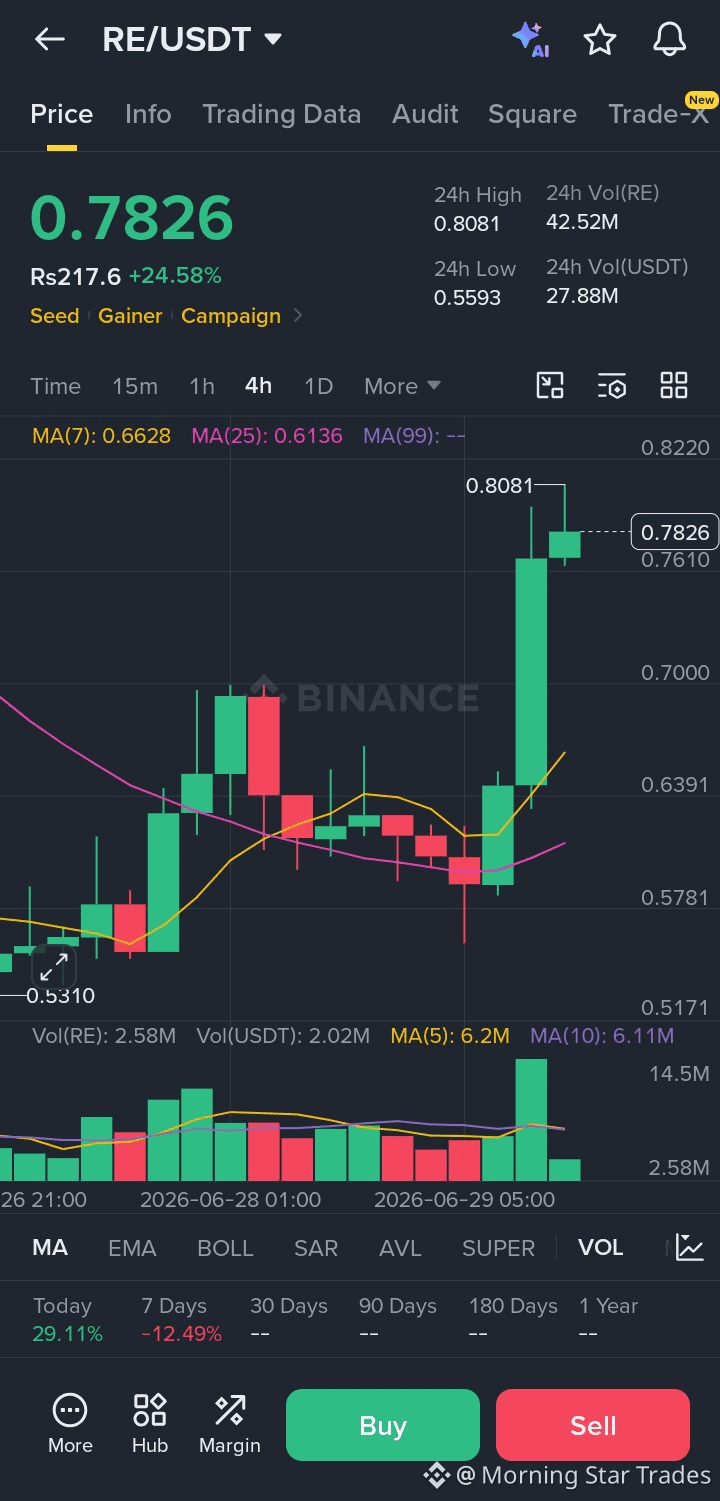
Task: Open the indicator chart settings icon
Action: pos(690,1247)
